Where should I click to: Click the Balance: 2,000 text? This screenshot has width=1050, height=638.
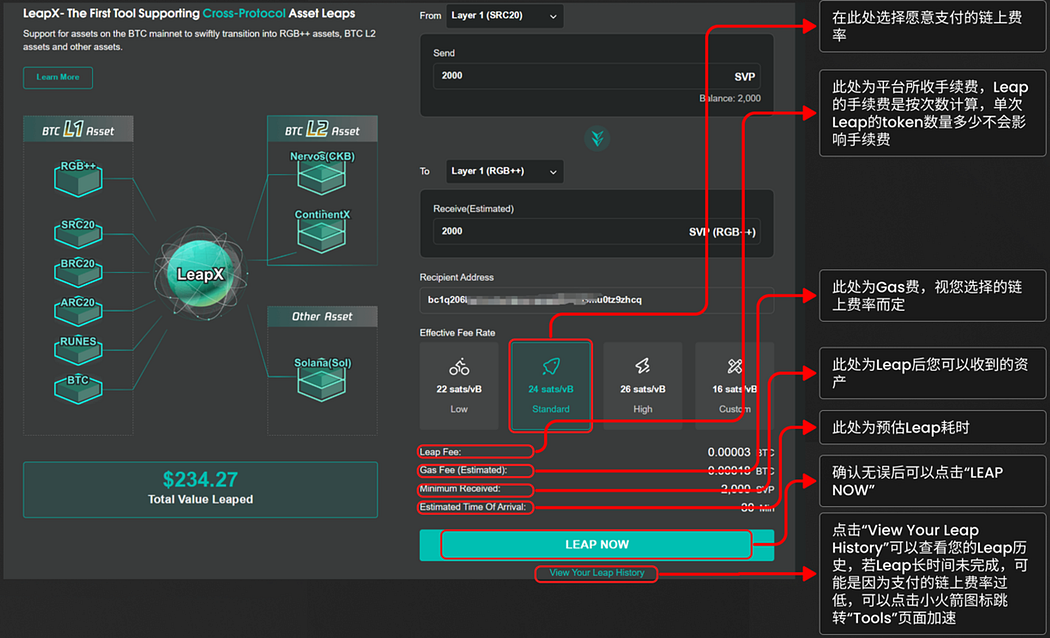[730, 98]
